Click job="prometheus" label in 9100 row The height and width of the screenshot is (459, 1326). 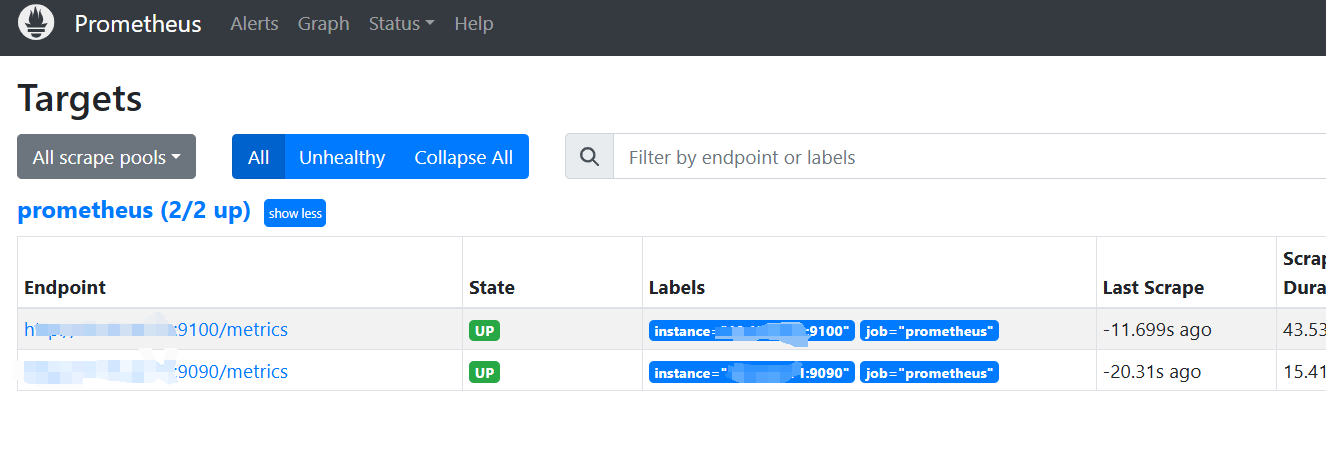(929, 331)
